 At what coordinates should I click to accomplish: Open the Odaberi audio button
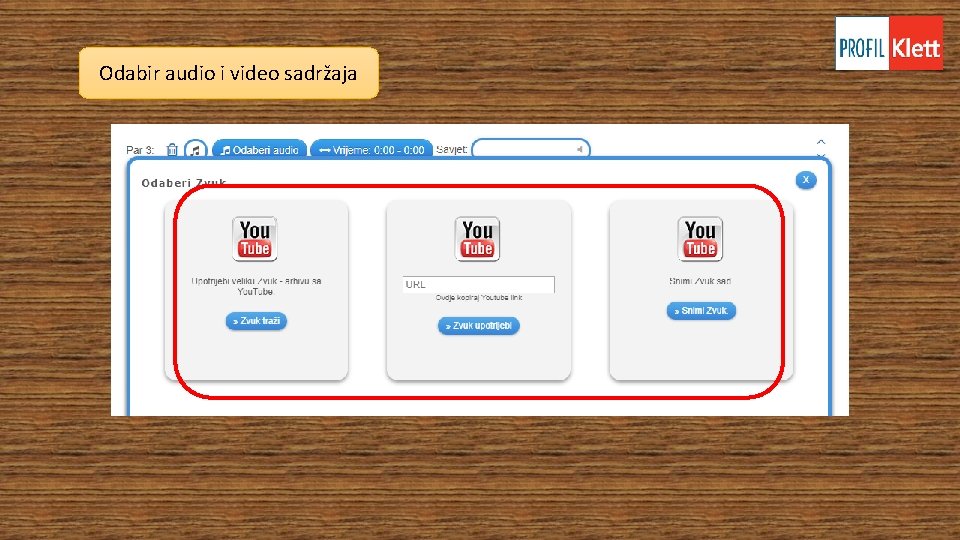(259, 149)
